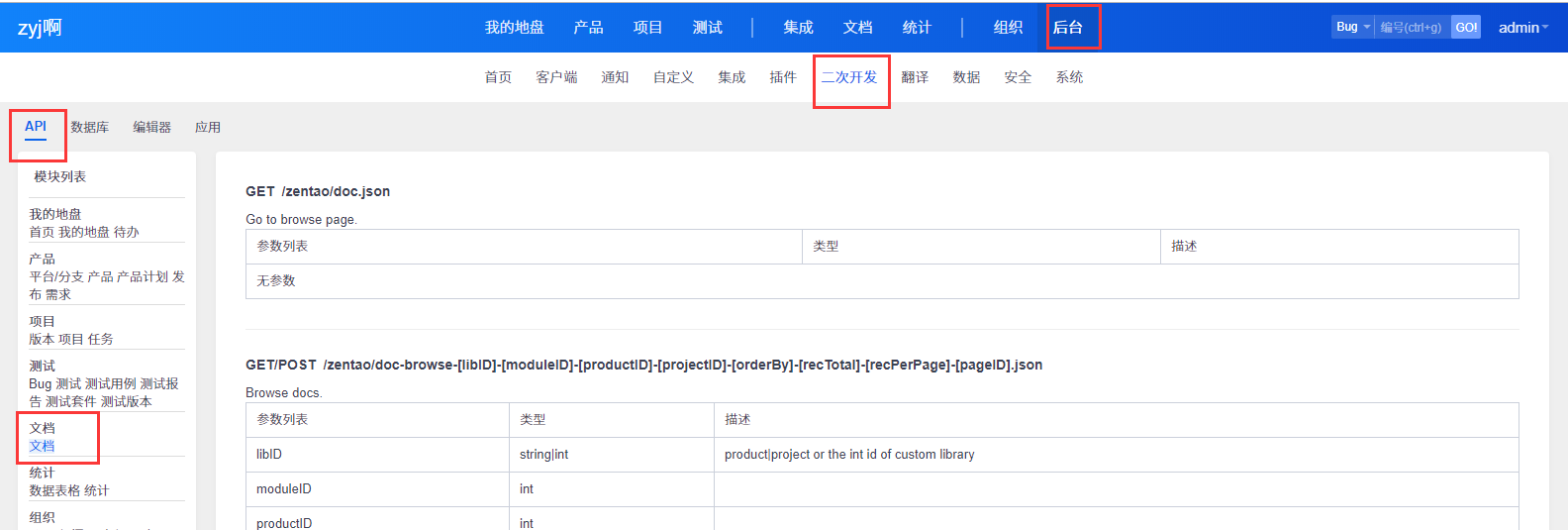1568x530 pixels.
Task: Click the zyj啊 logo title
Action: (x=40, y=27)
